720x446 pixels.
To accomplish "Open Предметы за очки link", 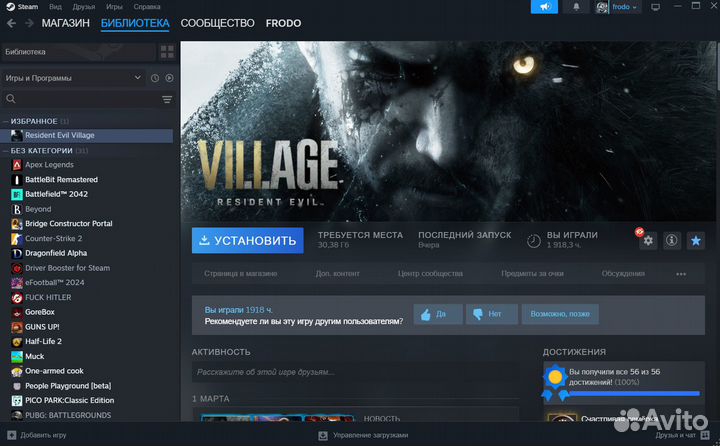I will click(532, 274).
